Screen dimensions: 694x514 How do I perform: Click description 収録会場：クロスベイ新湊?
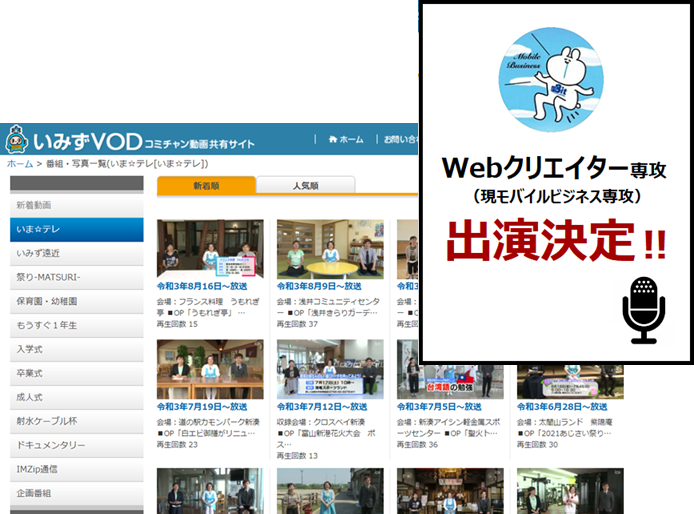(x=321, y=422)
